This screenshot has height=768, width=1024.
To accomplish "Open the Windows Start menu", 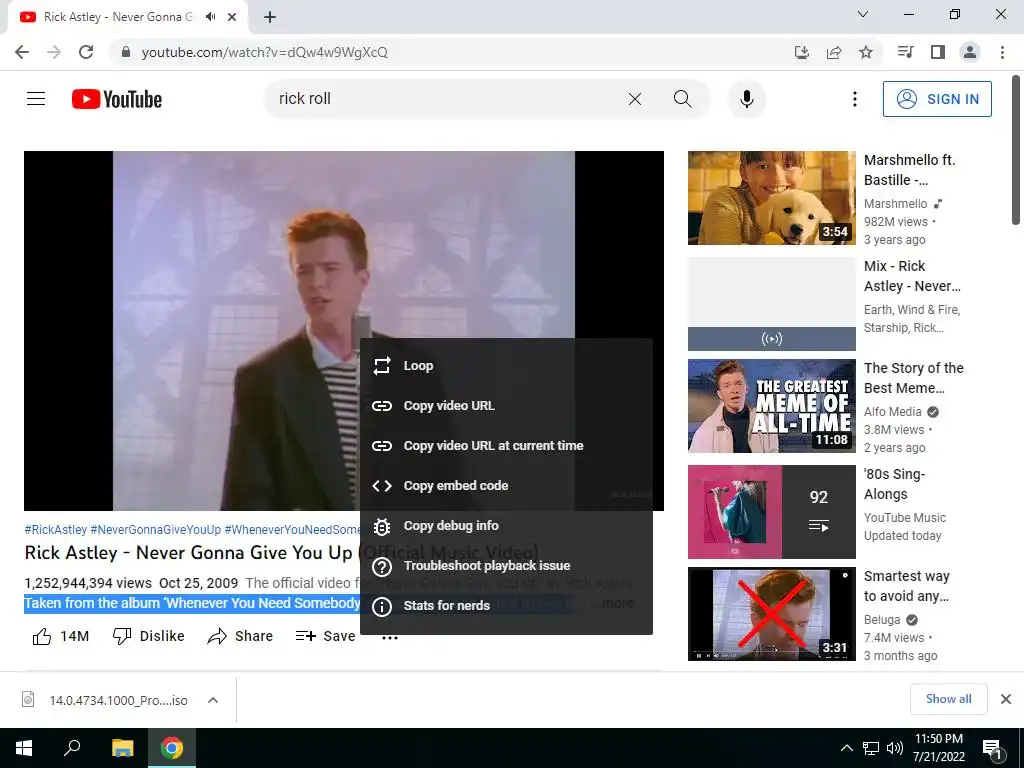I will (x=24, y=748).
